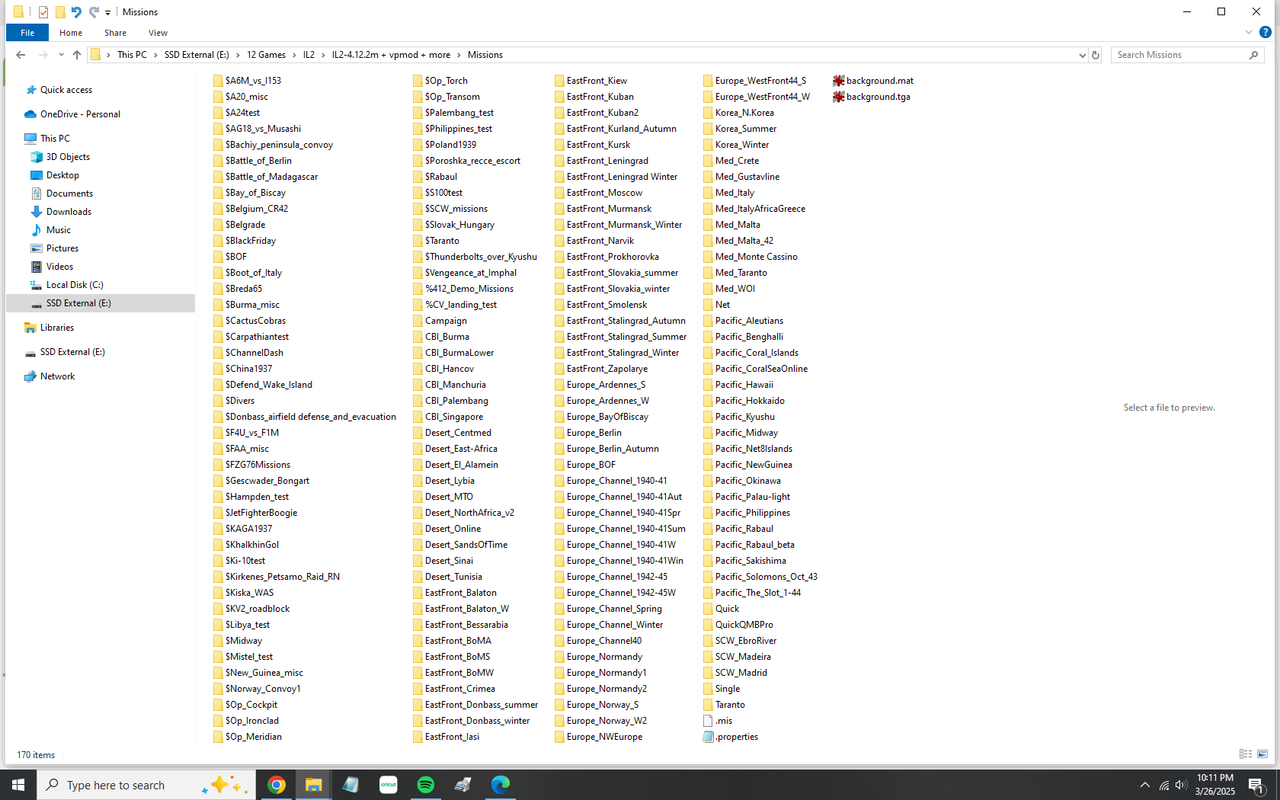This screenshot has width=1280, height=800.
Task: Open Properties via its Quick Access Toolbar icon
Action: (43, 11)
